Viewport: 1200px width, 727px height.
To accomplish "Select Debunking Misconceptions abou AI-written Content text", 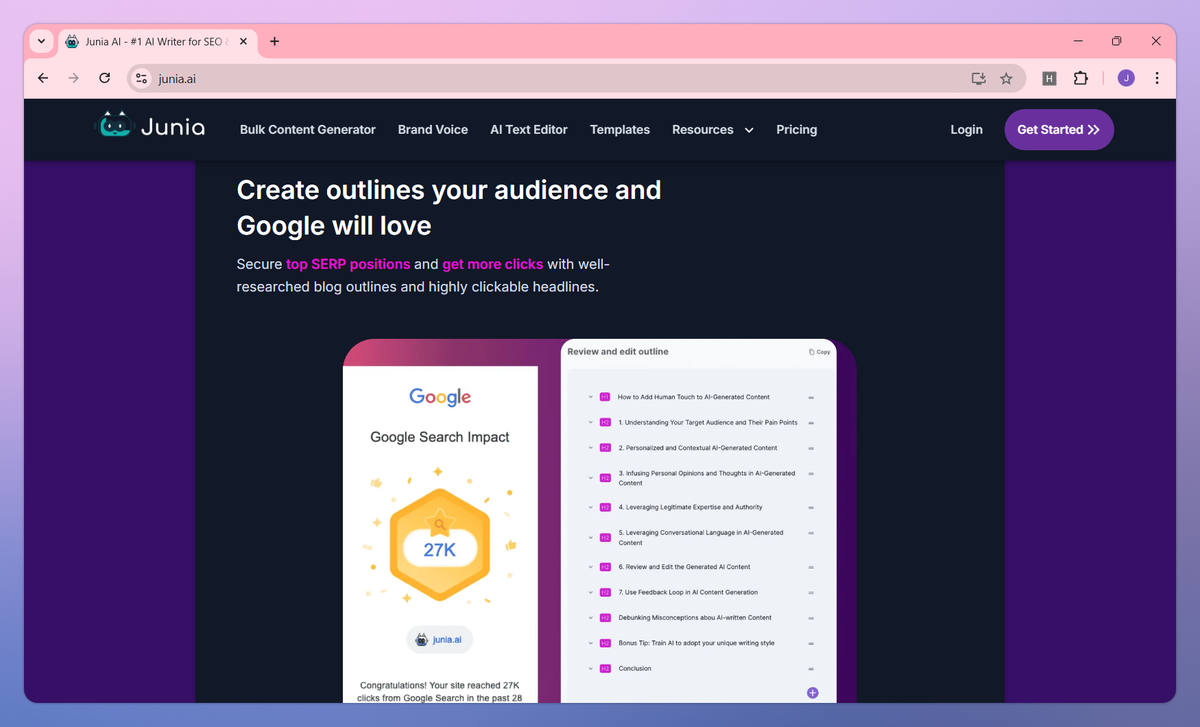I will [695, 618].
